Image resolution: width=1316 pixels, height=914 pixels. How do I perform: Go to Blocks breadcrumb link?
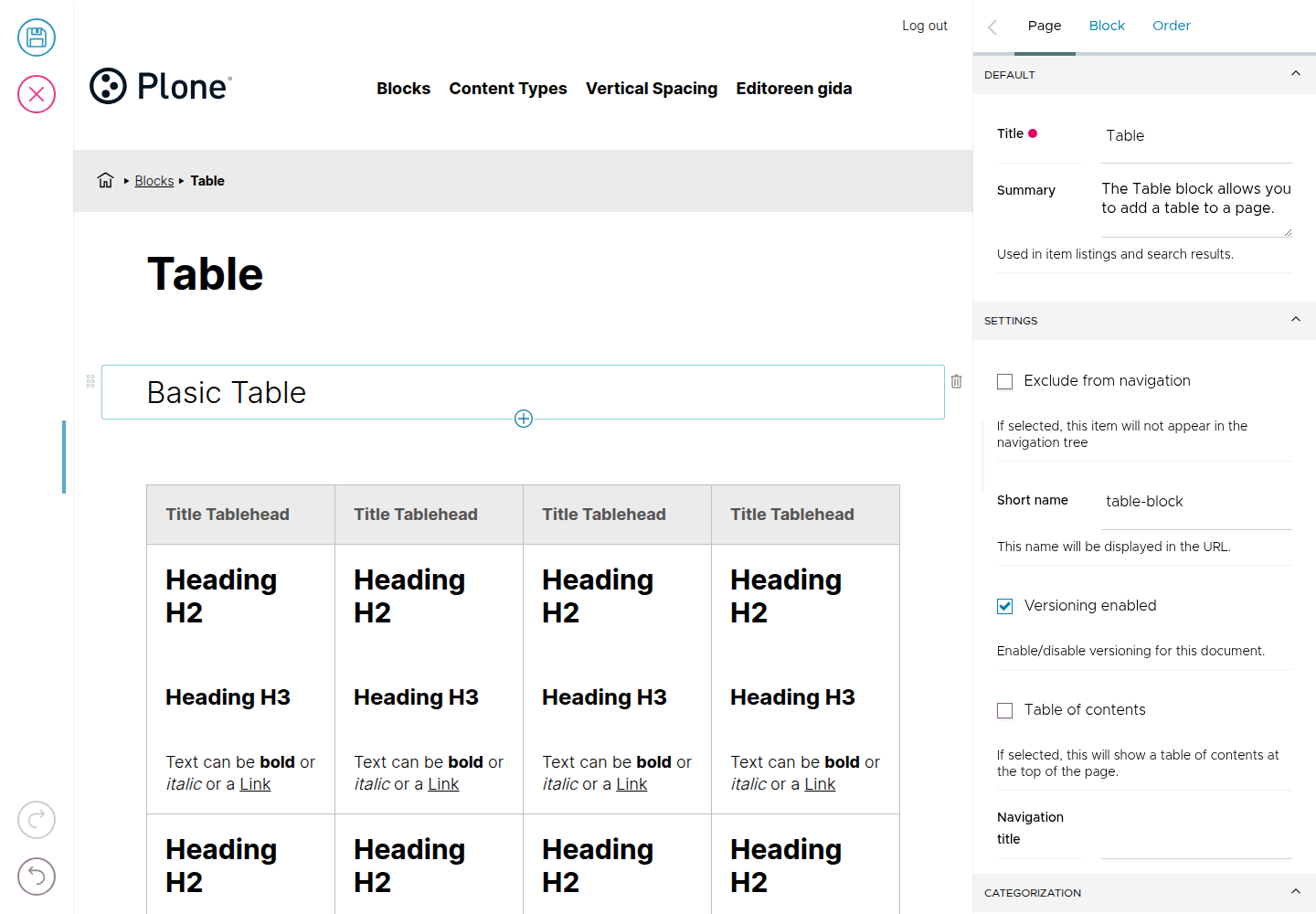point(154,181)
